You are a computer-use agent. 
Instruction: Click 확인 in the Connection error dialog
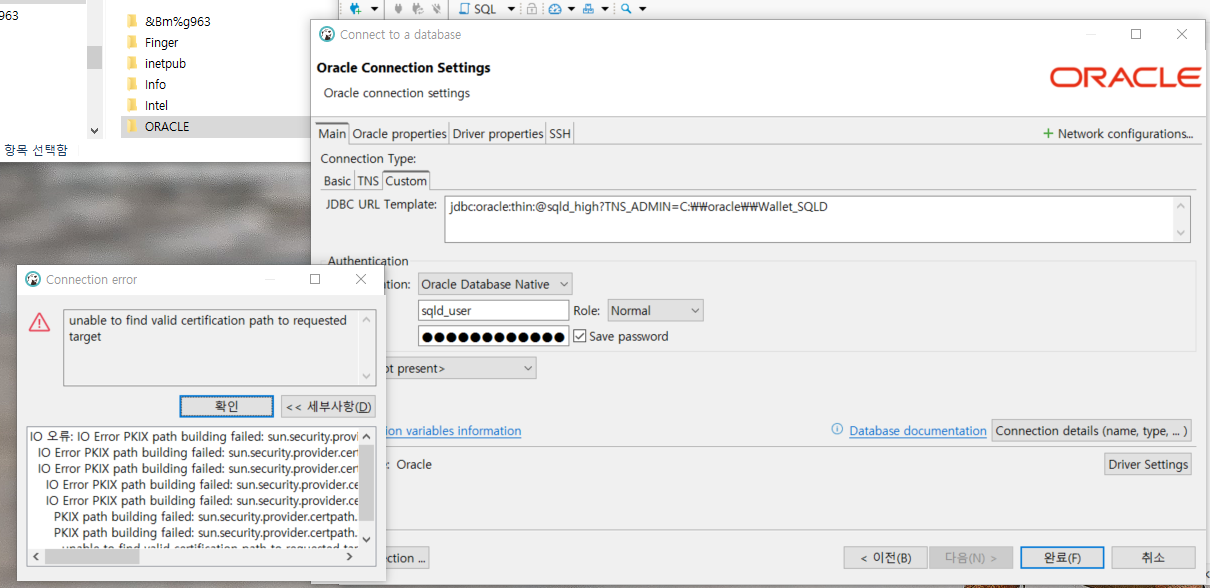[227, 406]
